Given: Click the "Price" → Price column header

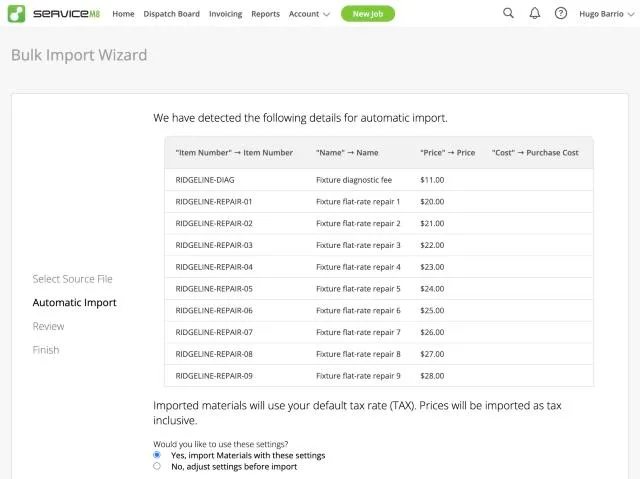Looking at the screenshot, I should [x=447, y=153].
